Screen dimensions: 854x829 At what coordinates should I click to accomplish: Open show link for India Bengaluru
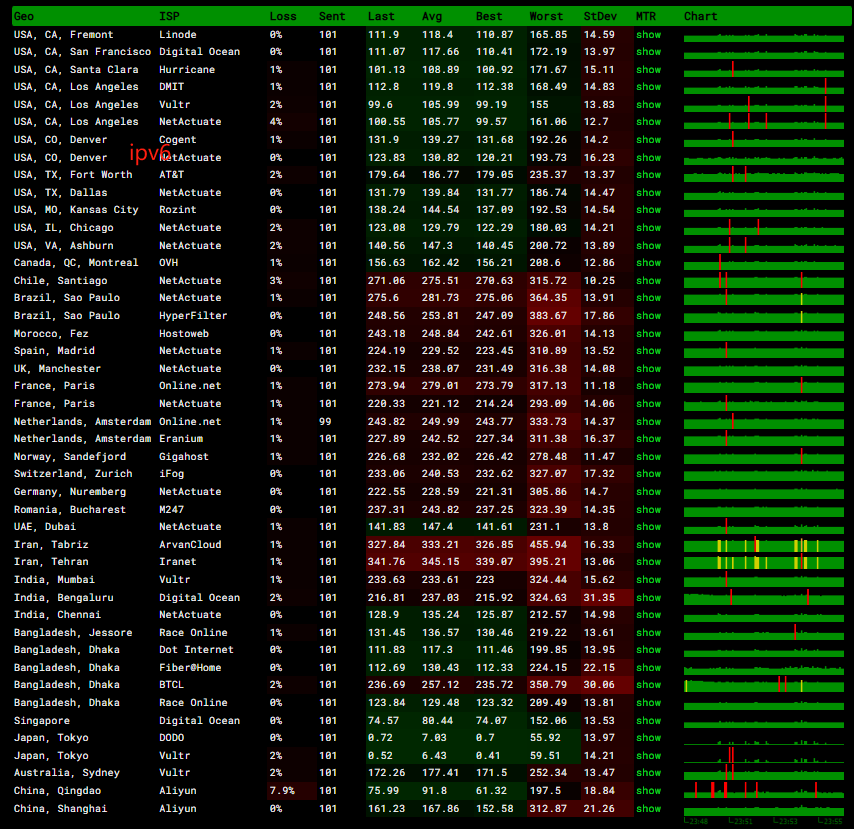(x=649, y=598)
